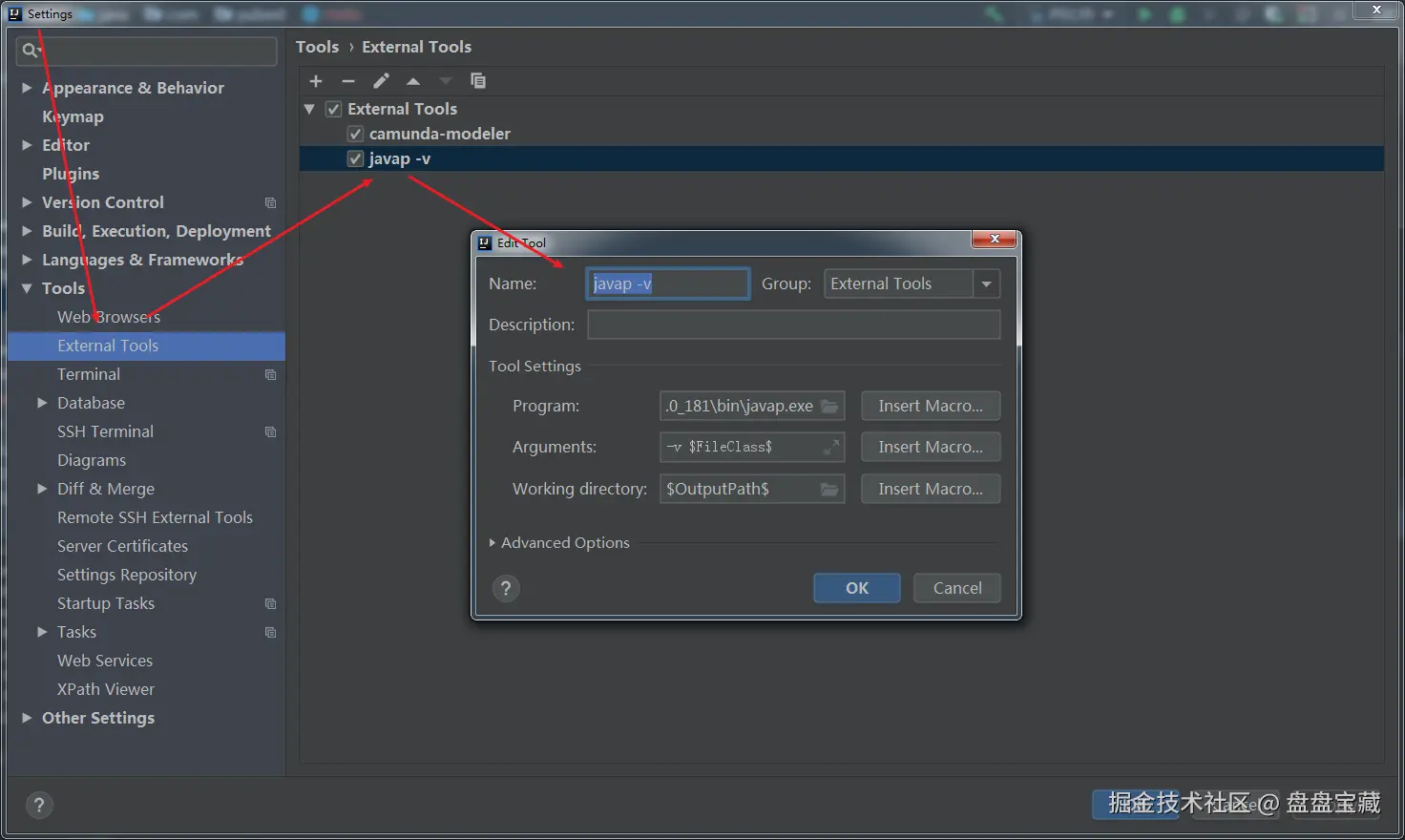This screenshot has width=1405, height=840.
Task: Click project-level icon beside Version Control
Action: [x=270, y=202]
